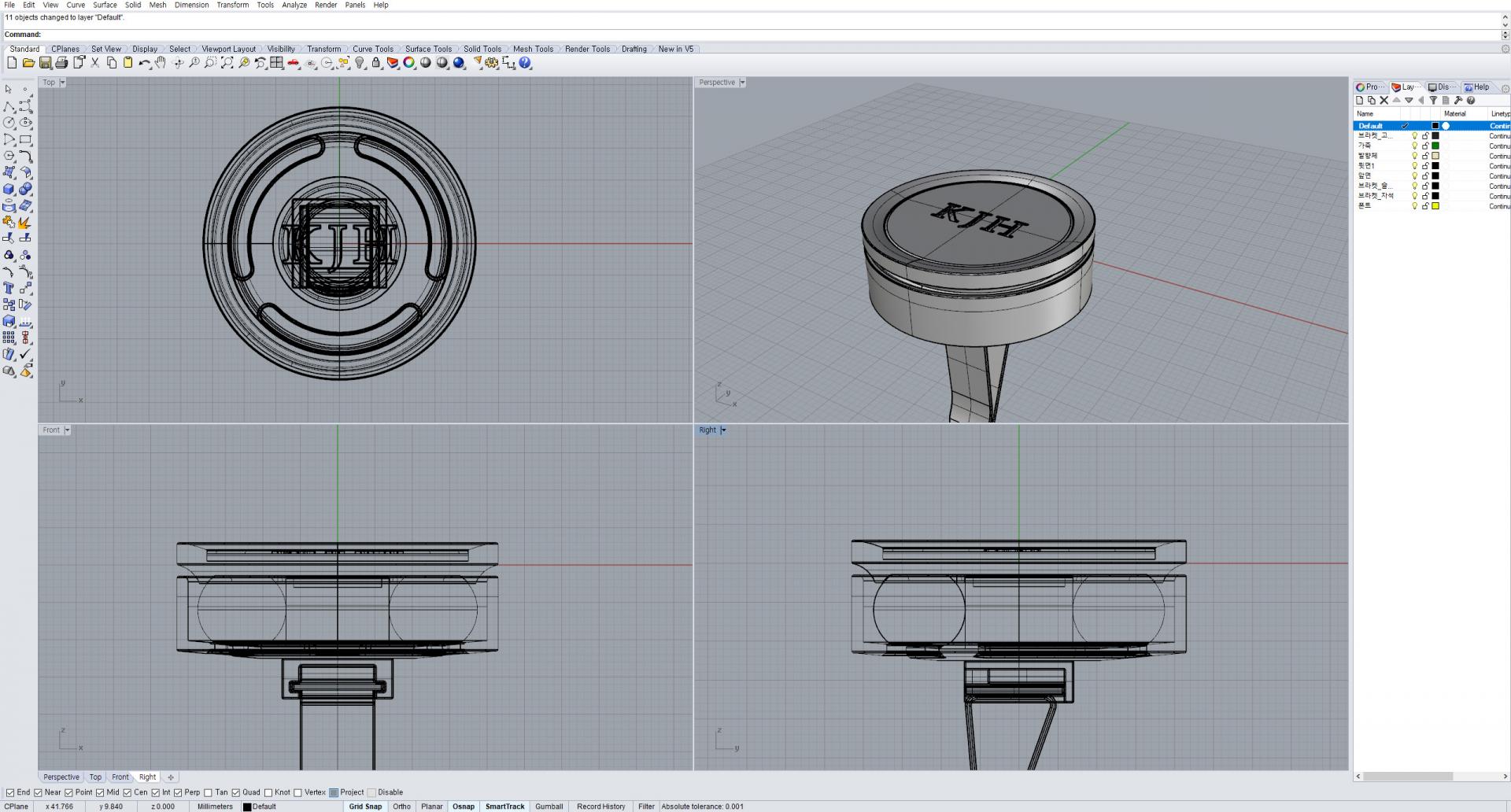Toggle Gumball in the status bar
Image resolution: width=1511 pixels, height=812 pixels.
pyautogui.click(x=549, y=806)
